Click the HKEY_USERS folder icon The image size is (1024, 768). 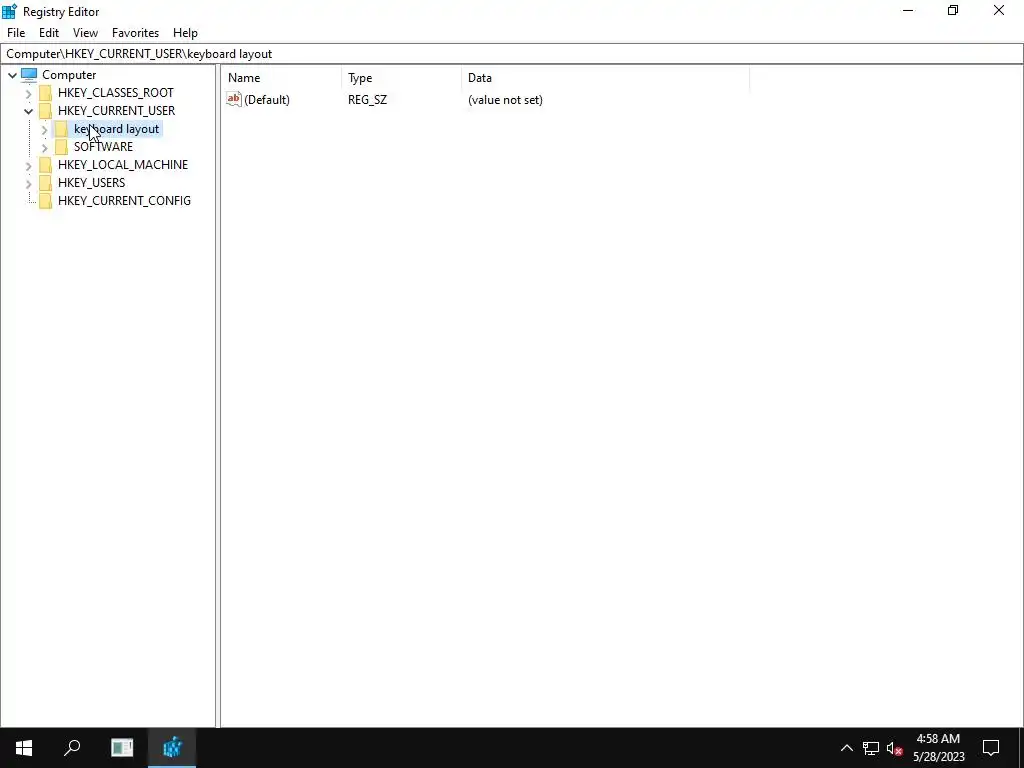tap(46, 183)
